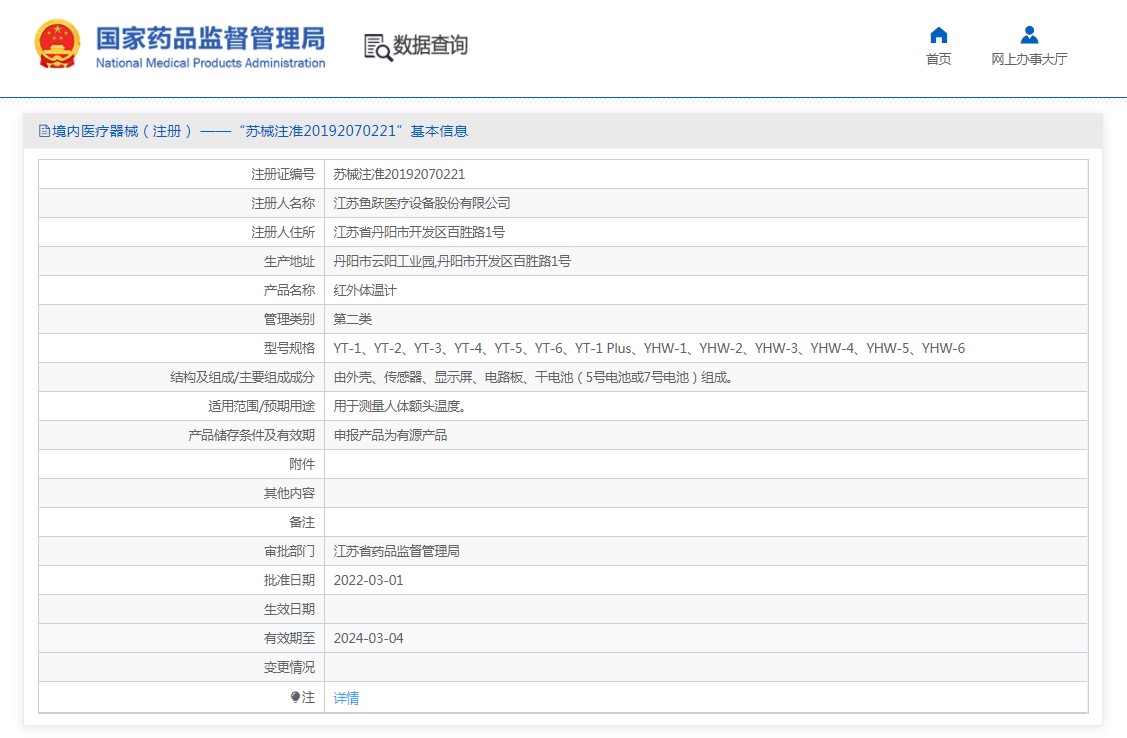Click the user icon for 网上办事大厅
The height and width of the screenshot is (738, 1127).
pos(1029,35)
